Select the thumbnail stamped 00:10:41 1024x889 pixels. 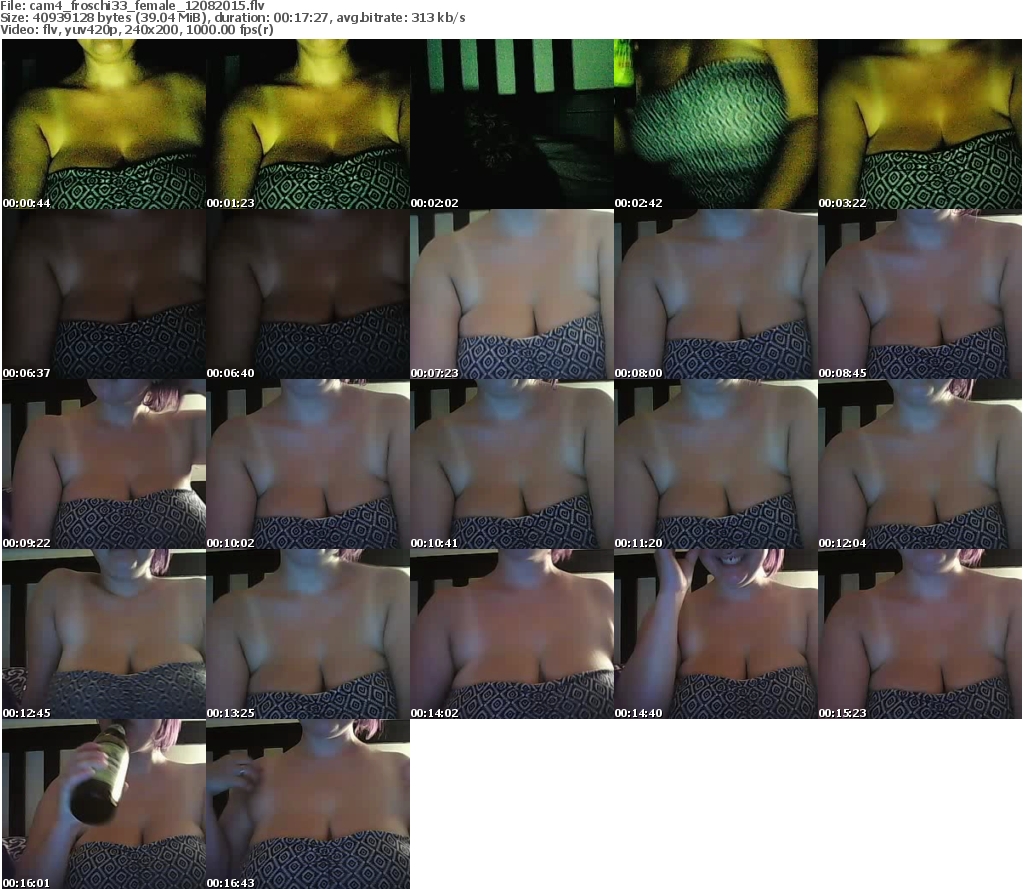tap(512, 464)
